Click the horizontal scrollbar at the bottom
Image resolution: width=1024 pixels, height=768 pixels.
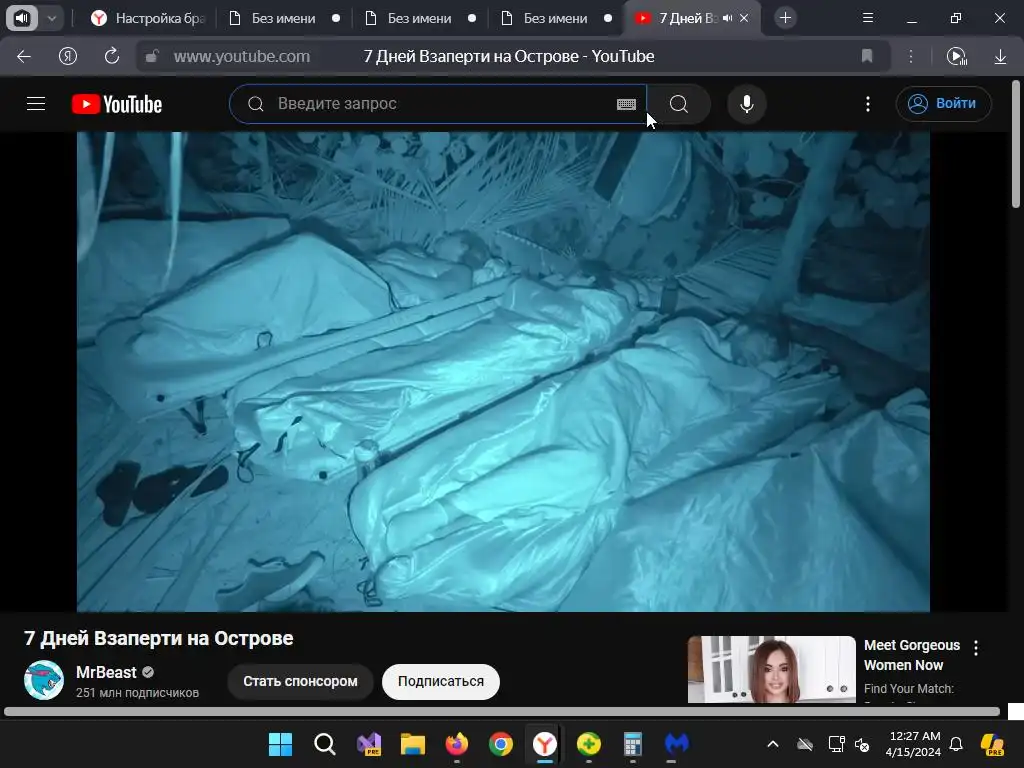coord(502,711)
